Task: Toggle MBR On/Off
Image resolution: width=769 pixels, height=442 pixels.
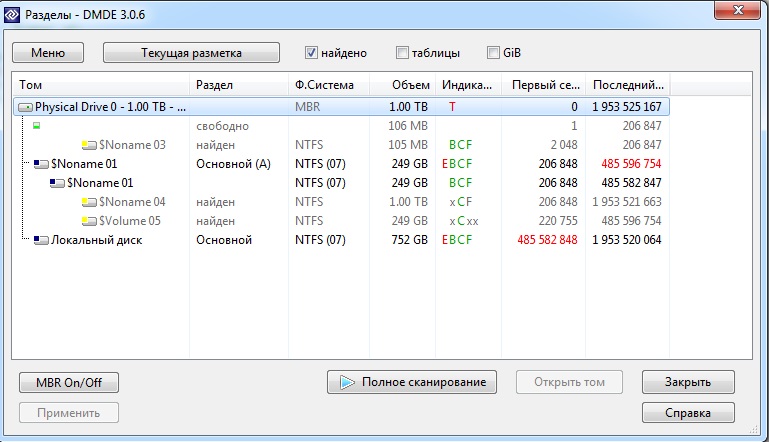Action: (69, 382)
